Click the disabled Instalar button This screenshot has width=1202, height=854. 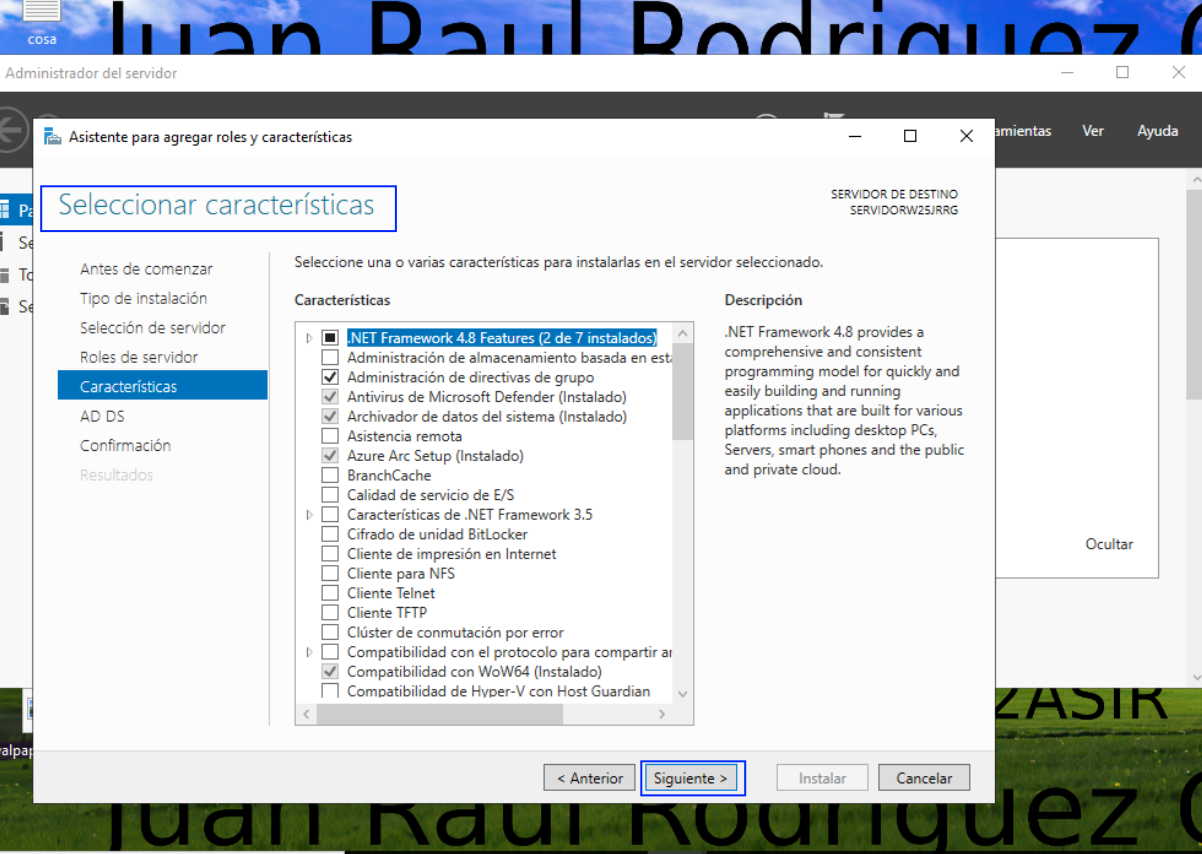tap(822, 778)
